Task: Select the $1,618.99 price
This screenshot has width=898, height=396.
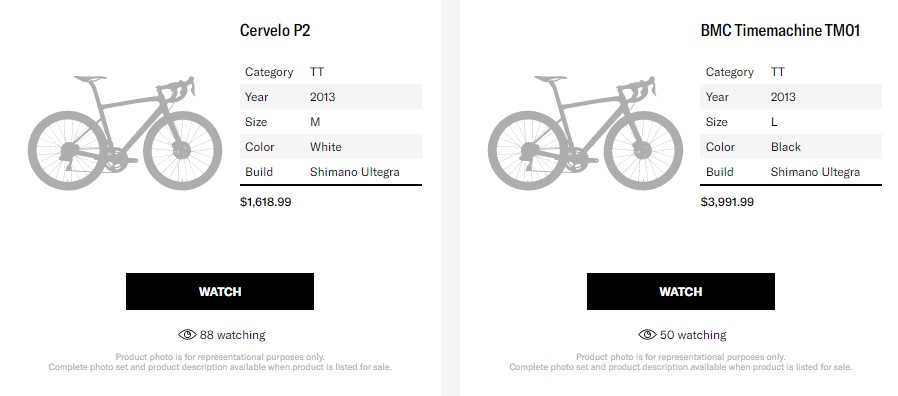Action: pos(266,202)
